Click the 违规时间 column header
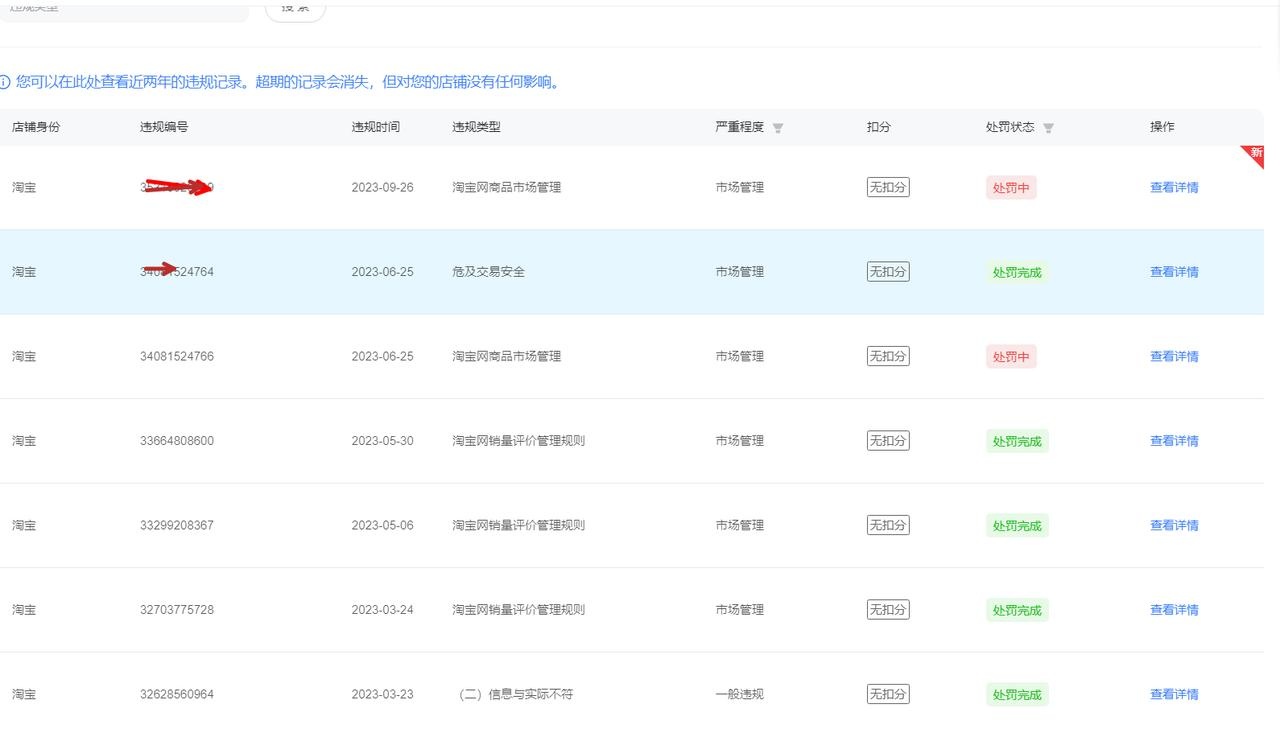 click(x=376, y=127)
